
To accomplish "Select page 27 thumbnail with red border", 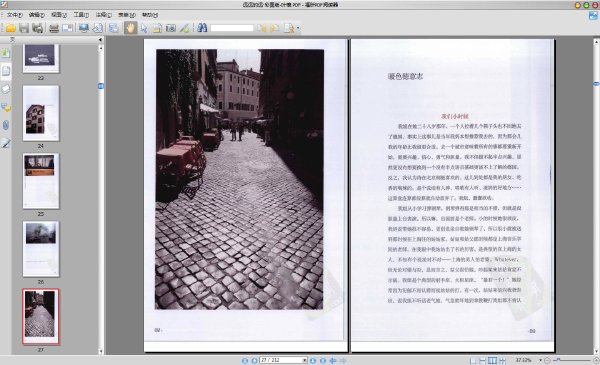I will [x=41, y=317].
